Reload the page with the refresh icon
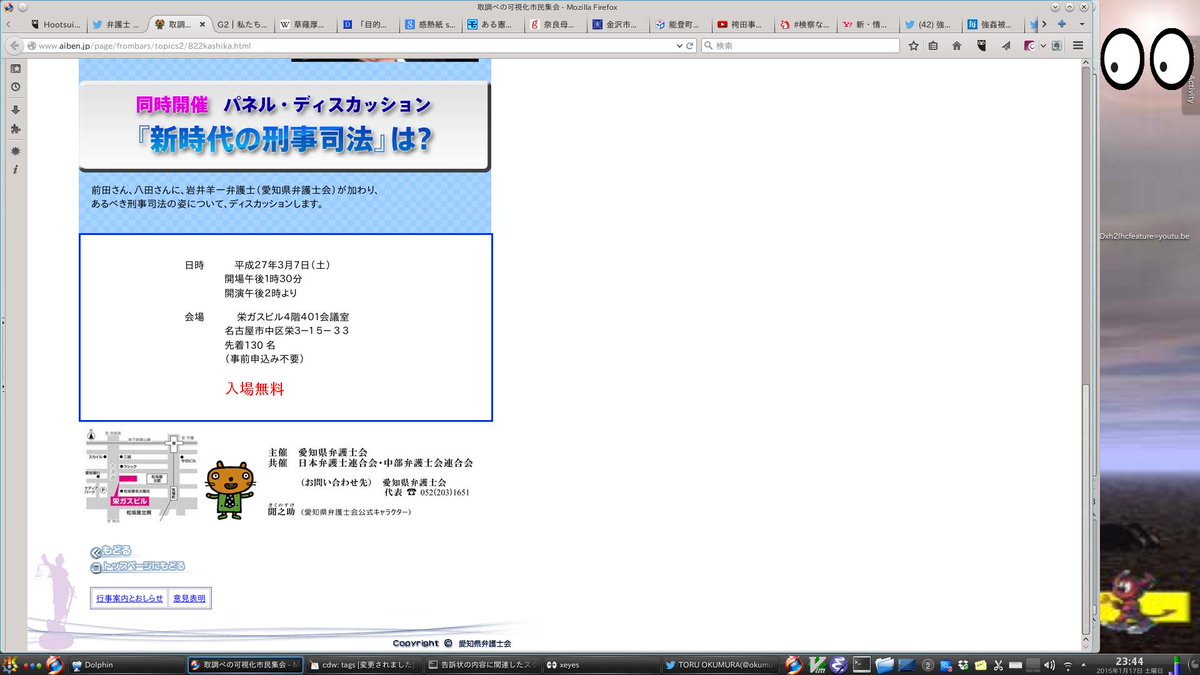Image resolution: width=1200 pixels, height=675 pixels. click(x=692, y=45)
